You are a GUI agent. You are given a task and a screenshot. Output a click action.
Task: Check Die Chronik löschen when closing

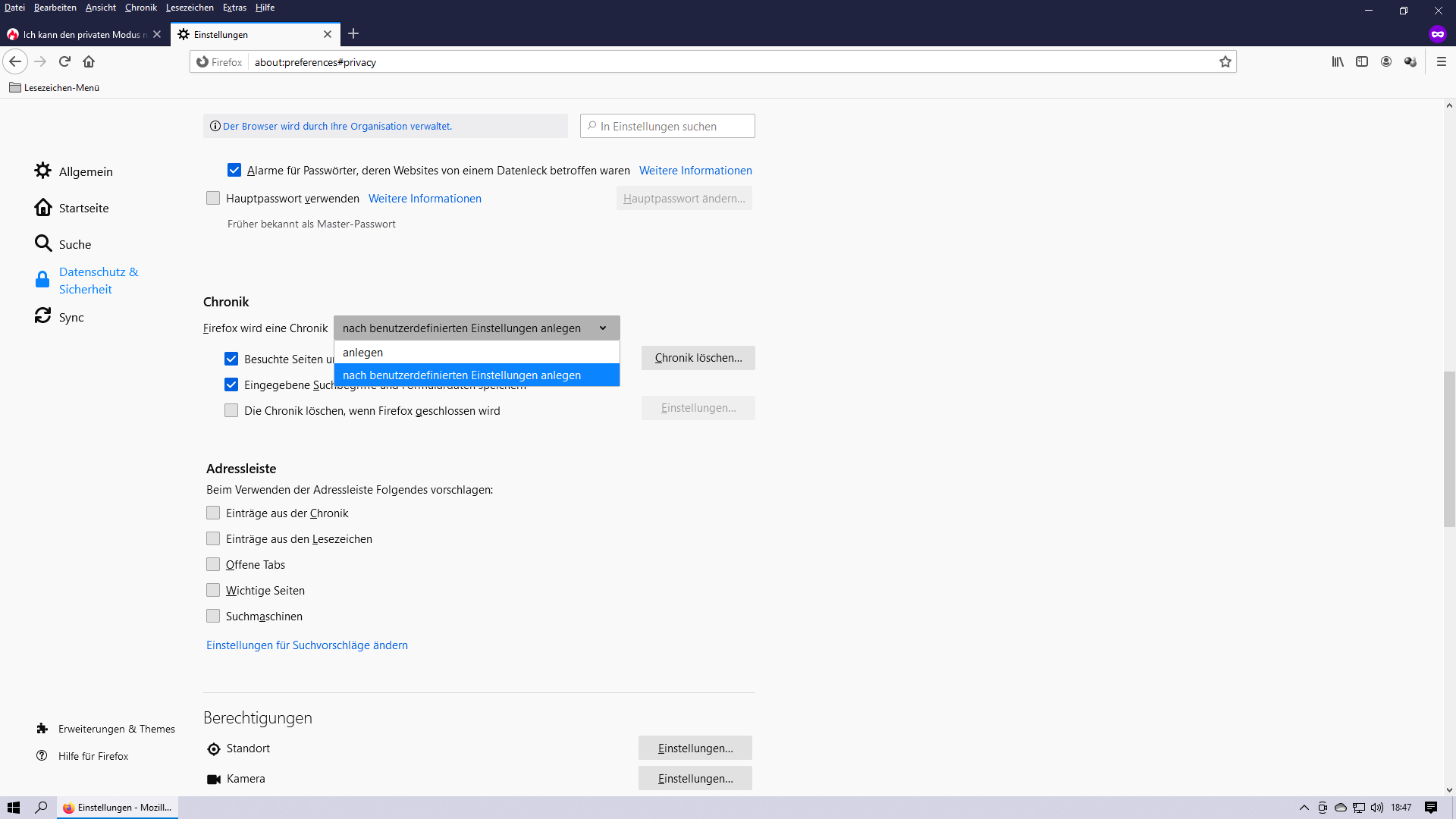[x=231, y=410]
